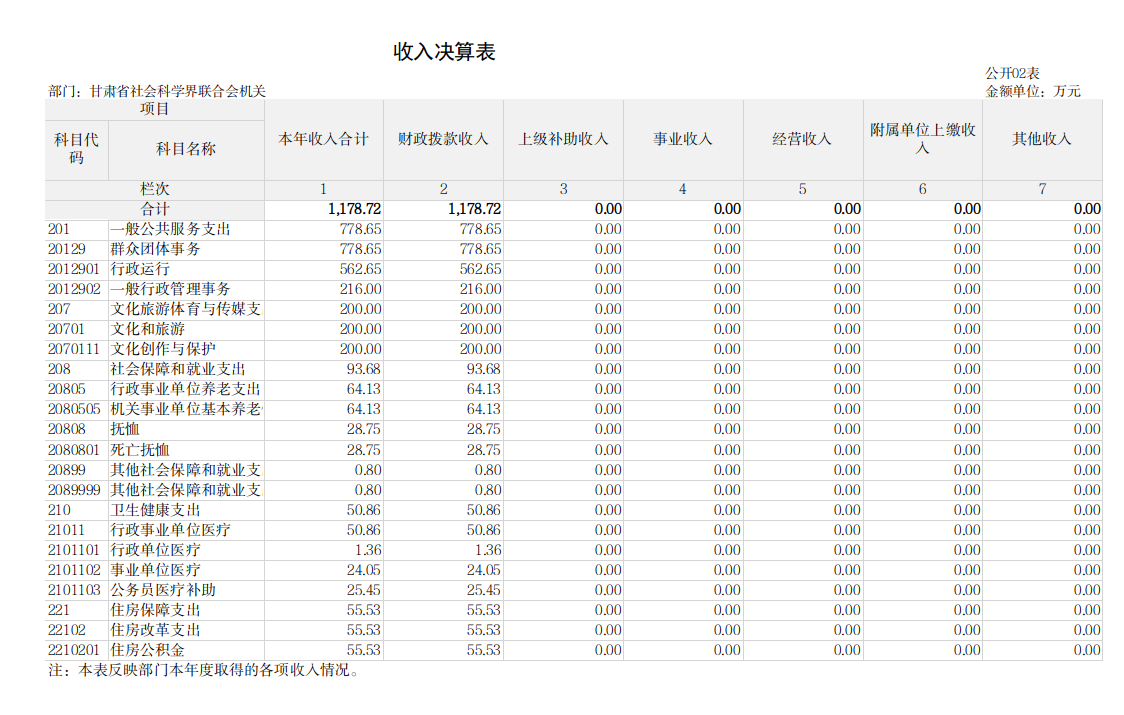Click the subject code 2012901 cell
This screenshot has height=715, width=1124.
74,269
